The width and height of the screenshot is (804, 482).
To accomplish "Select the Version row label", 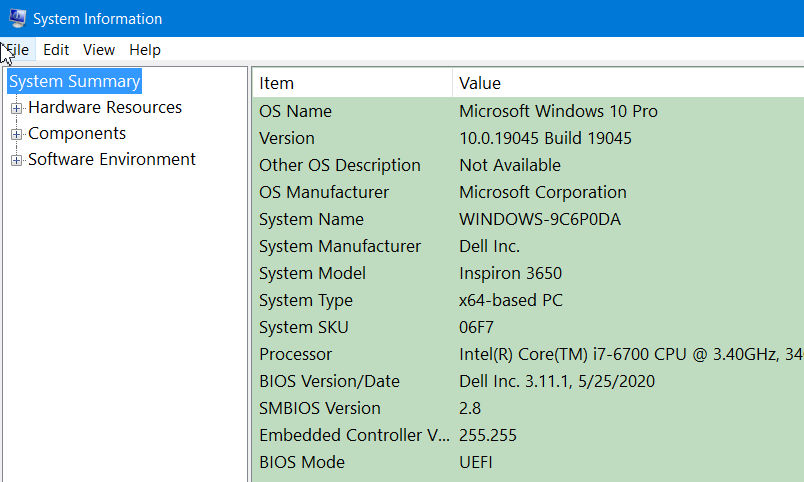I will 287,138.
